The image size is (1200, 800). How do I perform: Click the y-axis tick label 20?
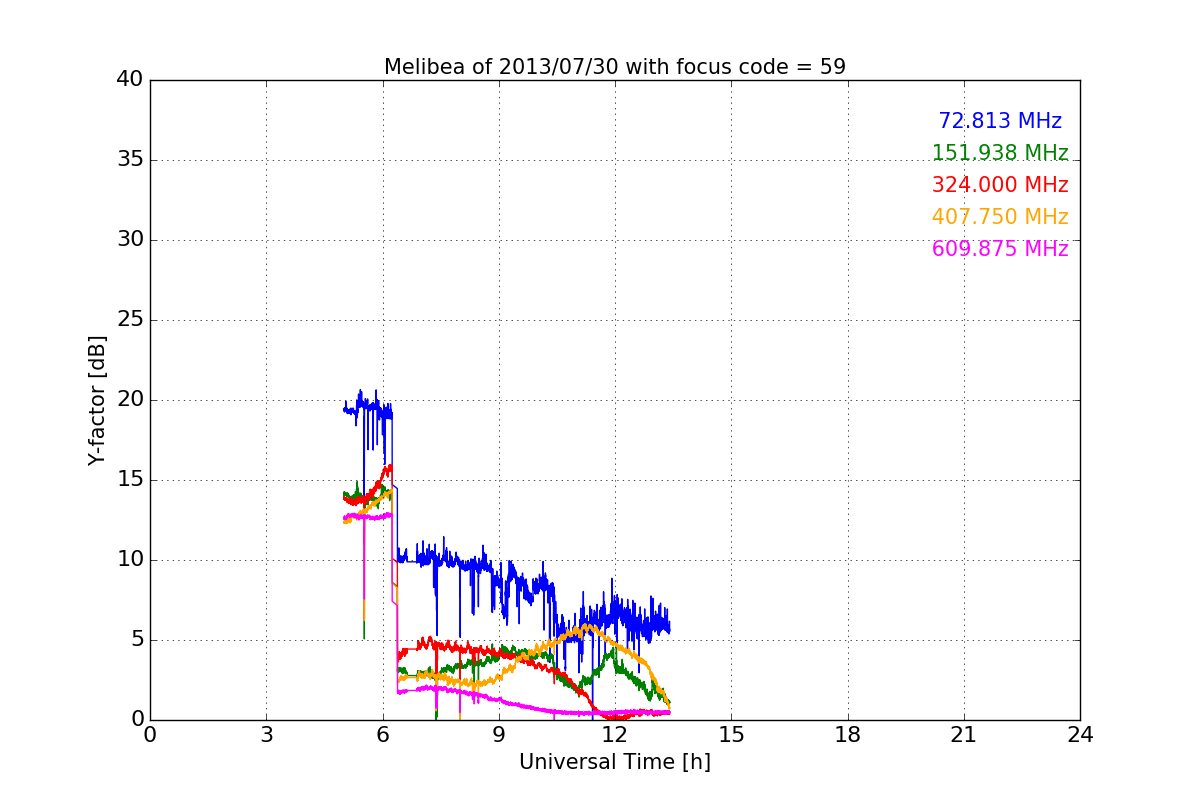tap(130, 400)
